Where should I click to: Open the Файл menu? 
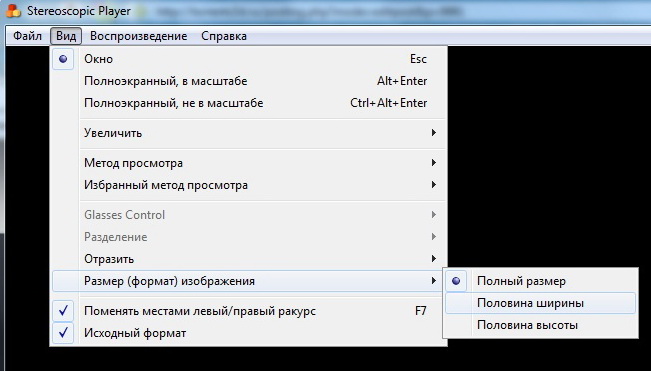[x=27, y=36]
